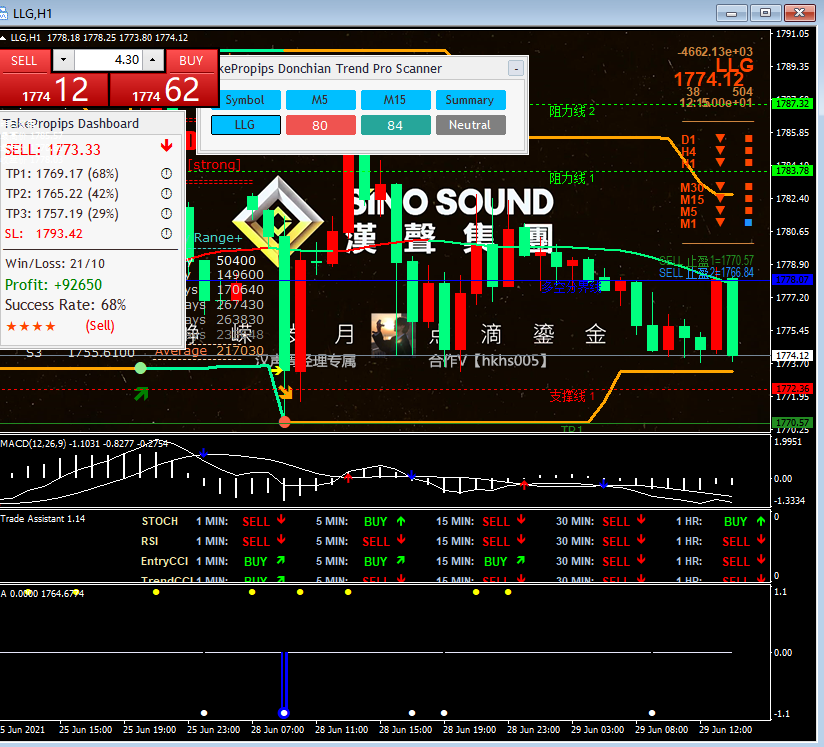Click the M5 value 80 cell

point(321,125)
